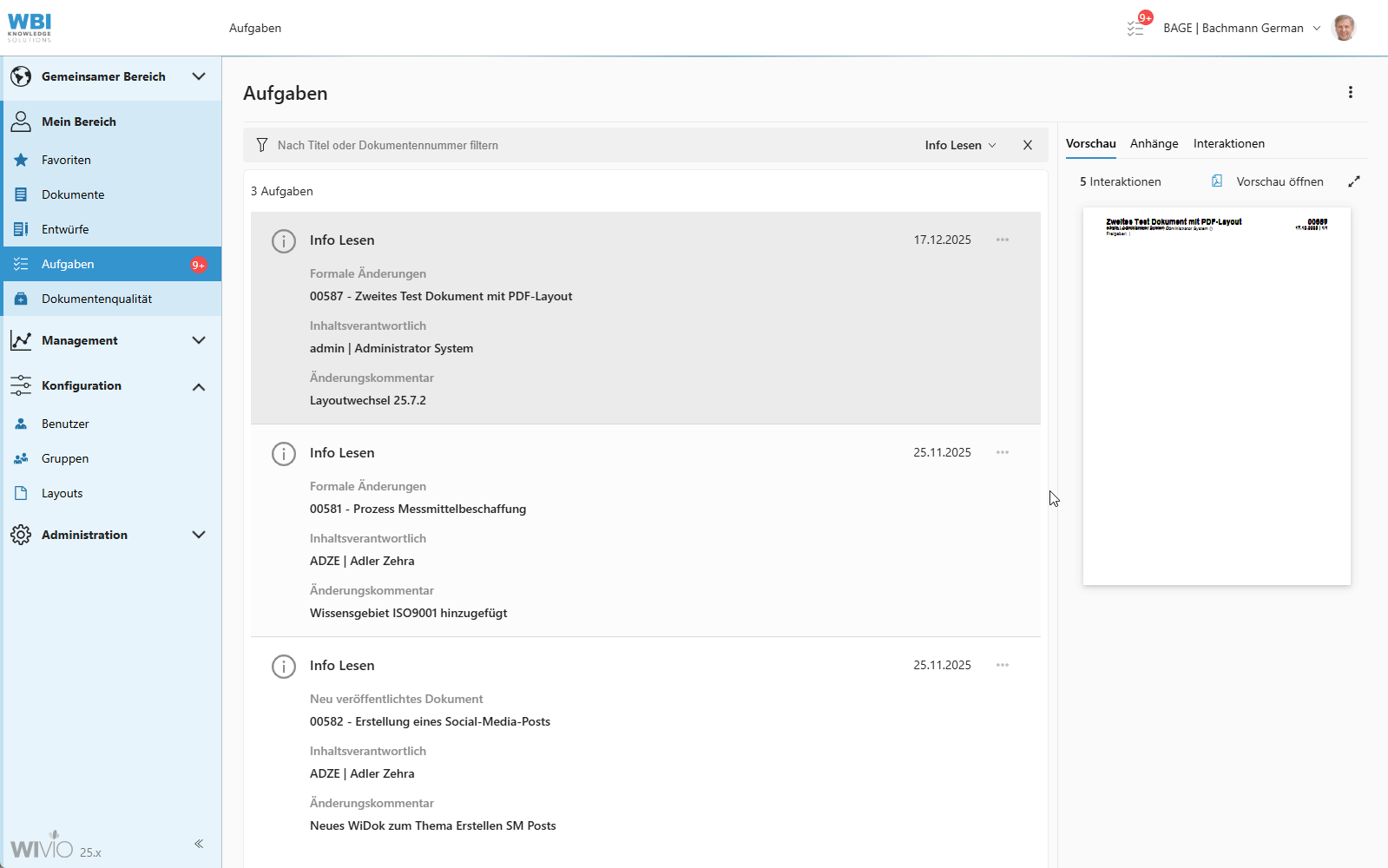
Task: Open the Info Lesen filter dropdown
Action: pos(960,145)
